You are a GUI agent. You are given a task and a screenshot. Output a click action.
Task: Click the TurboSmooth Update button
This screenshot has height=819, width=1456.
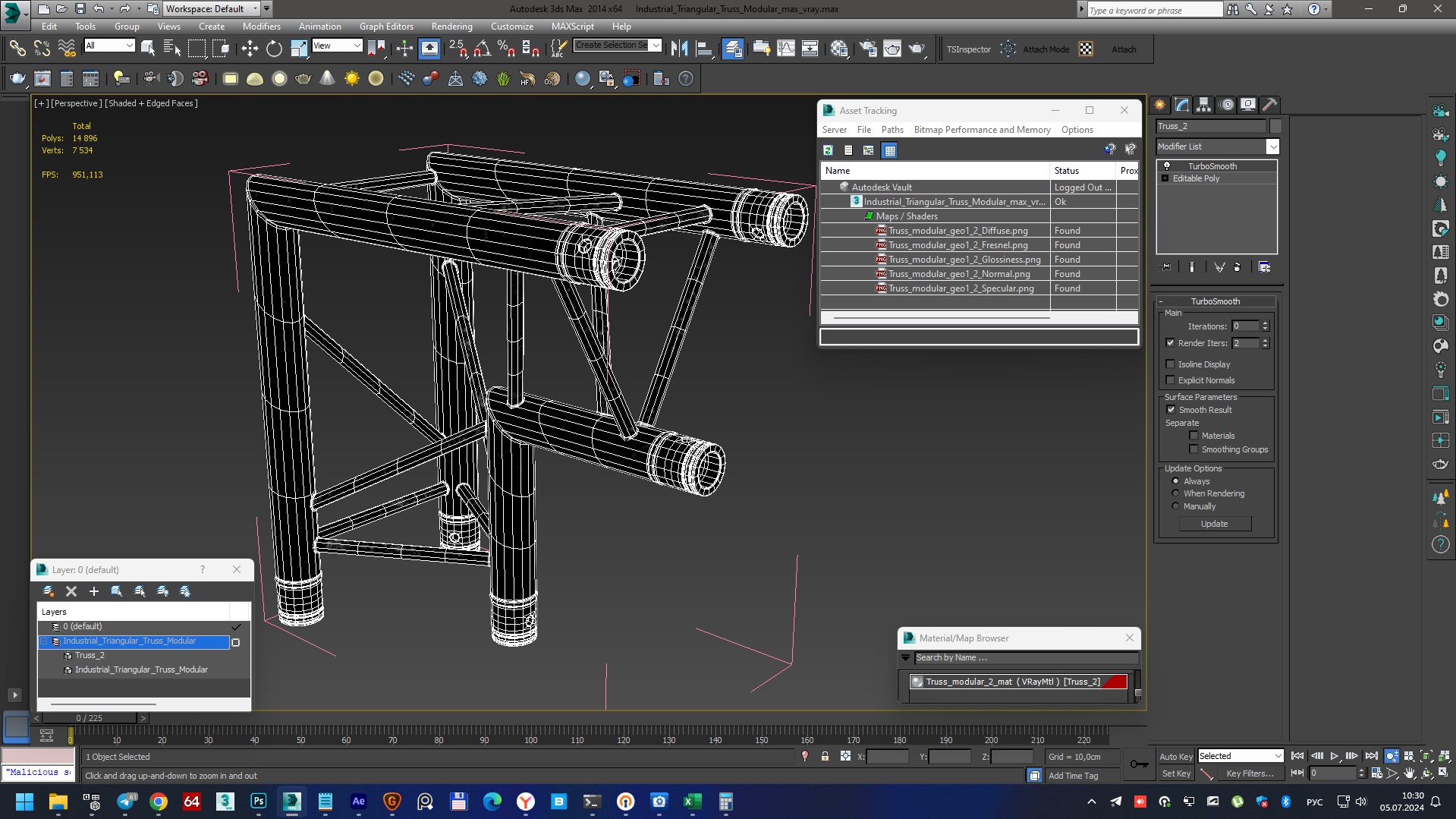tap(1214, 524)
